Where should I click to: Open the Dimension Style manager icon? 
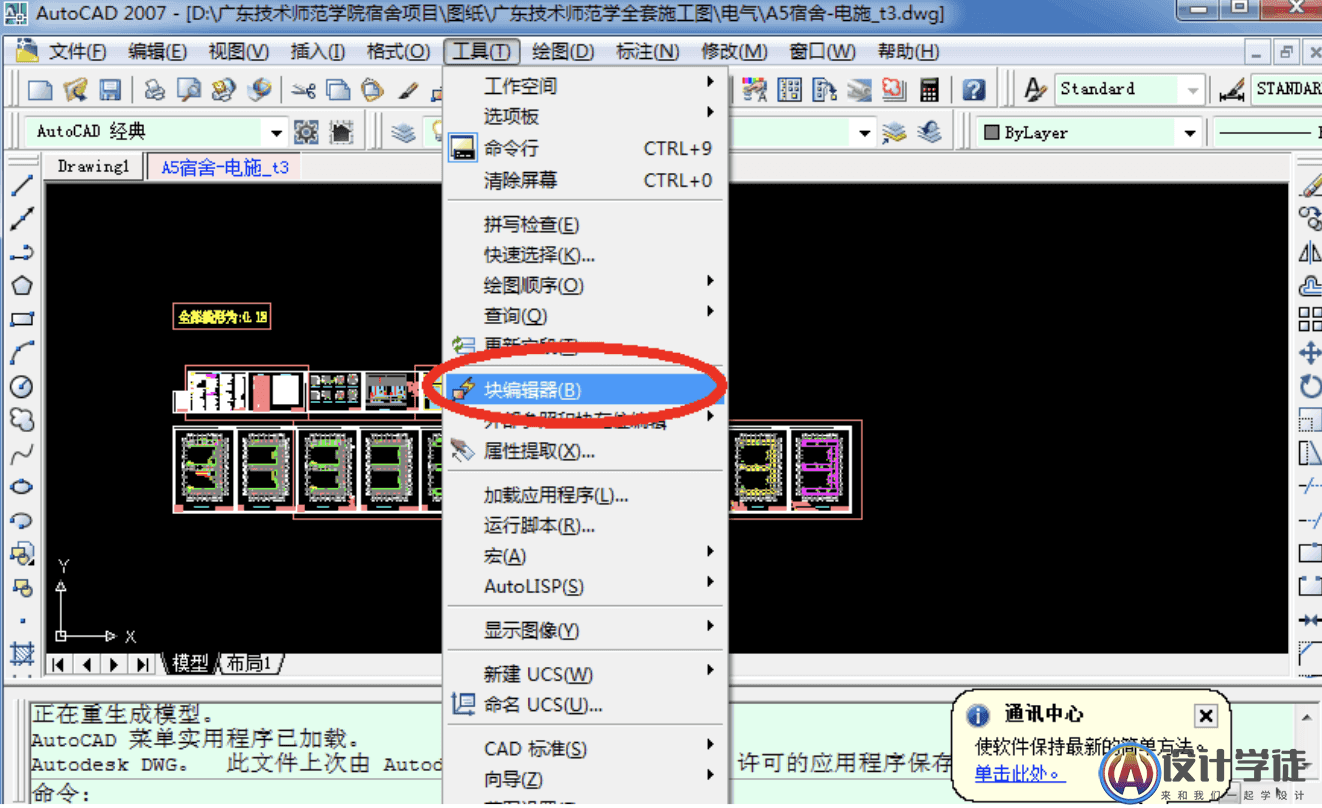[x=1232, y=90]
